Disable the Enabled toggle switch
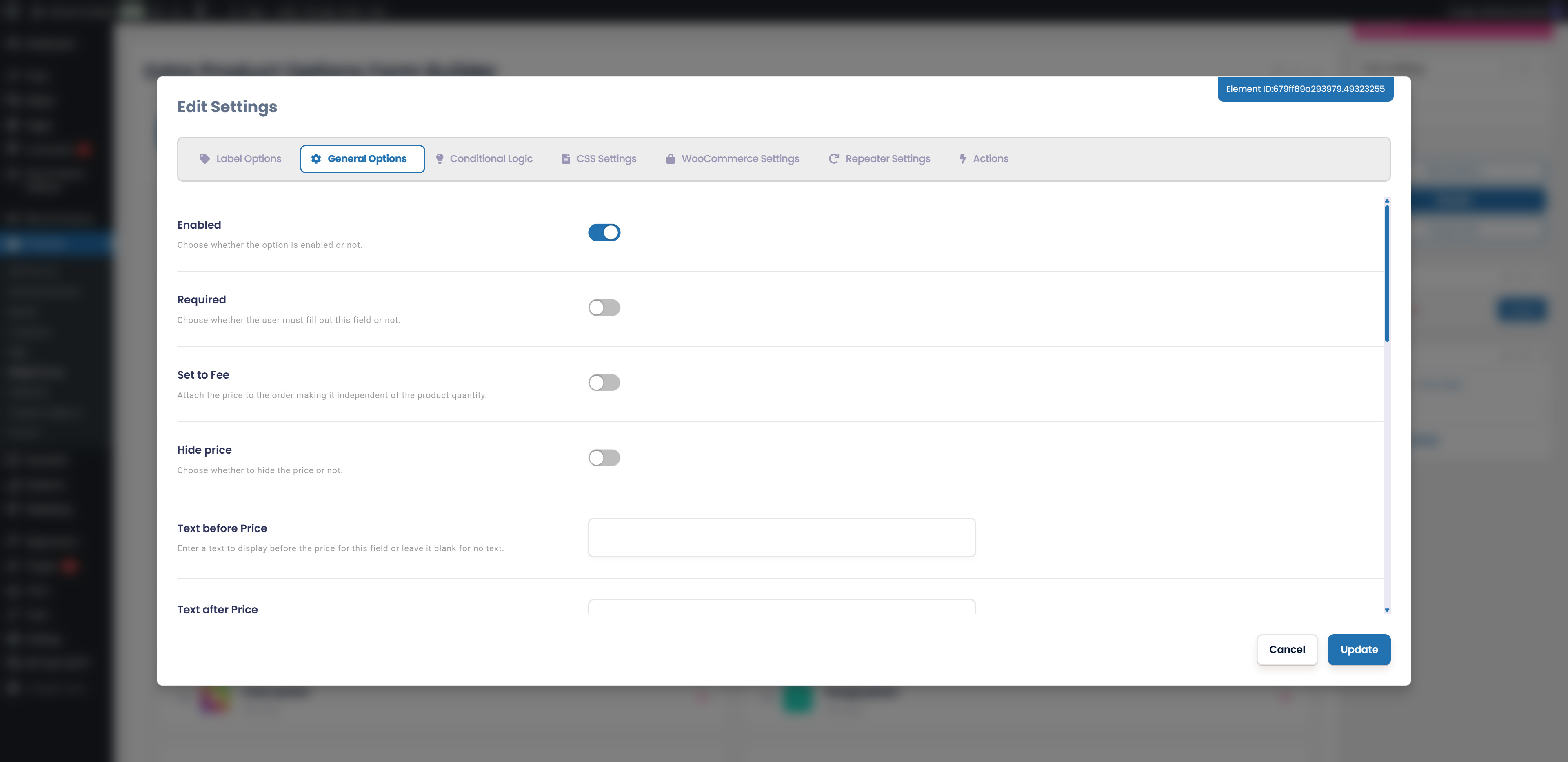Image resolution: width=1568 pixels, height=762 pixels. click(x=604, y=233)
